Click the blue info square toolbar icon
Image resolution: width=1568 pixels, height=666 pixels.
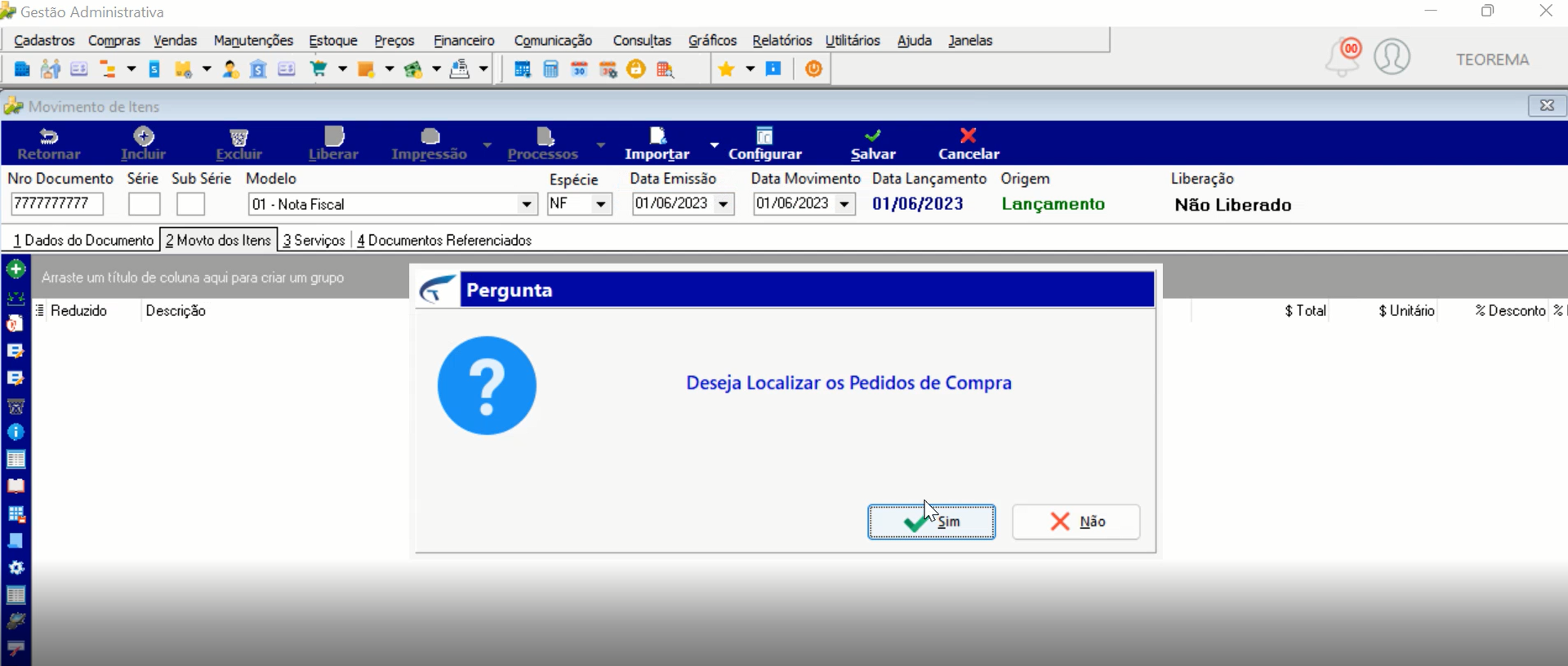pos(773,69)
